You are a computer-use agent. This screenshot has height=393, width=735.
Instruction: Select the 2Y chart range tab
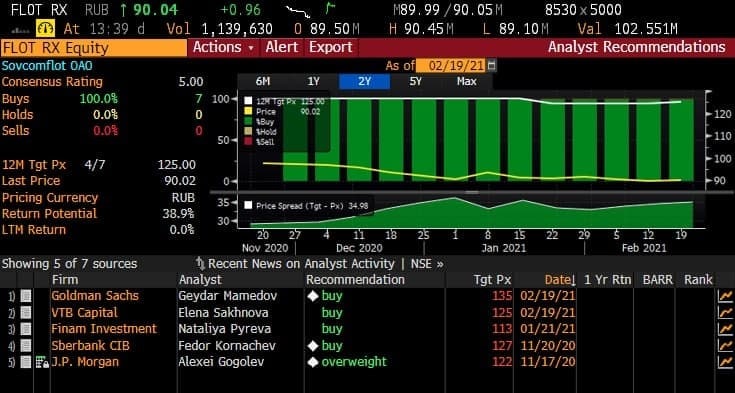click(364, 81)
